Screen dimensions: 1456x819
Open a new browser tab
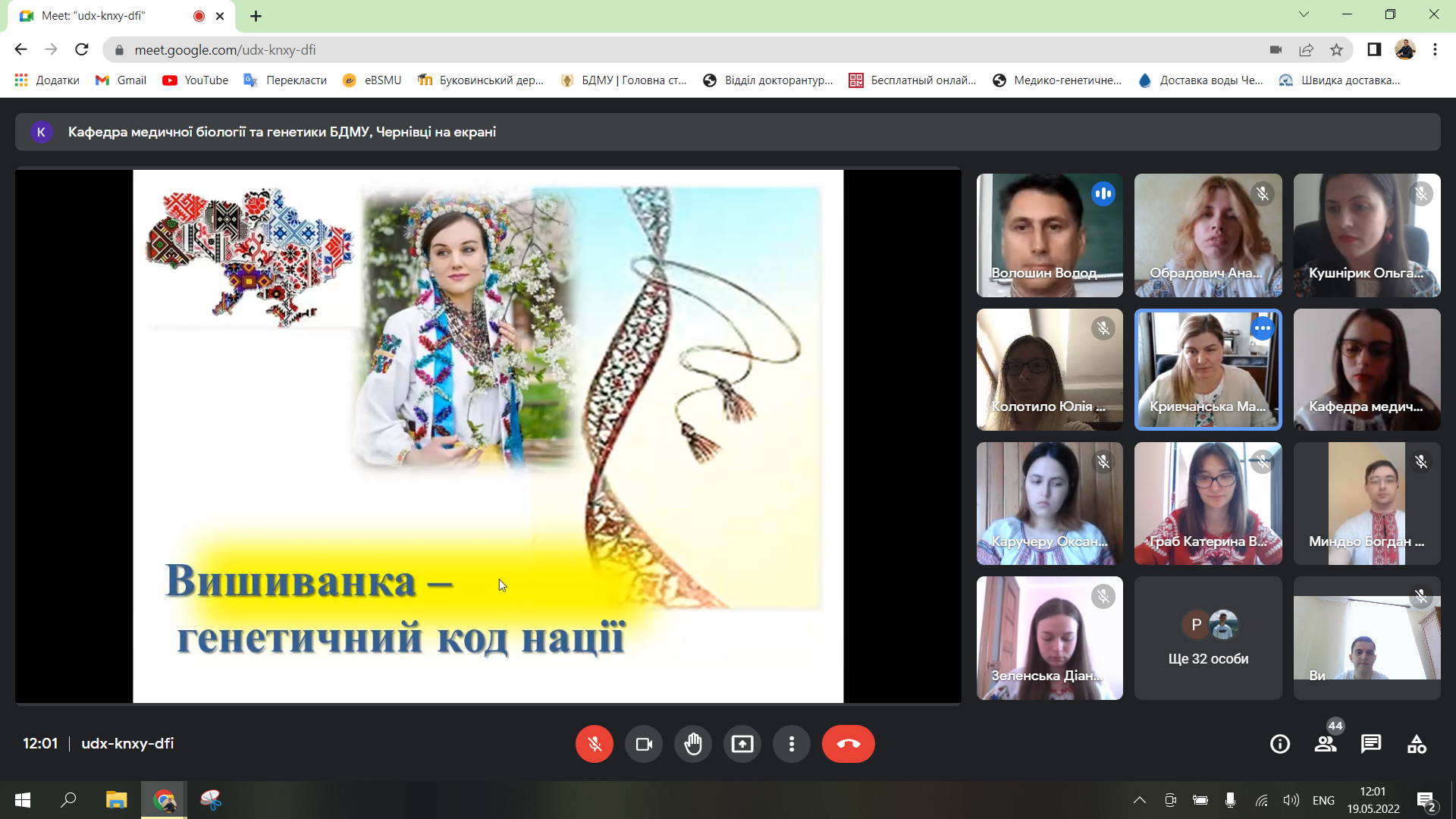tap(256, 16)
